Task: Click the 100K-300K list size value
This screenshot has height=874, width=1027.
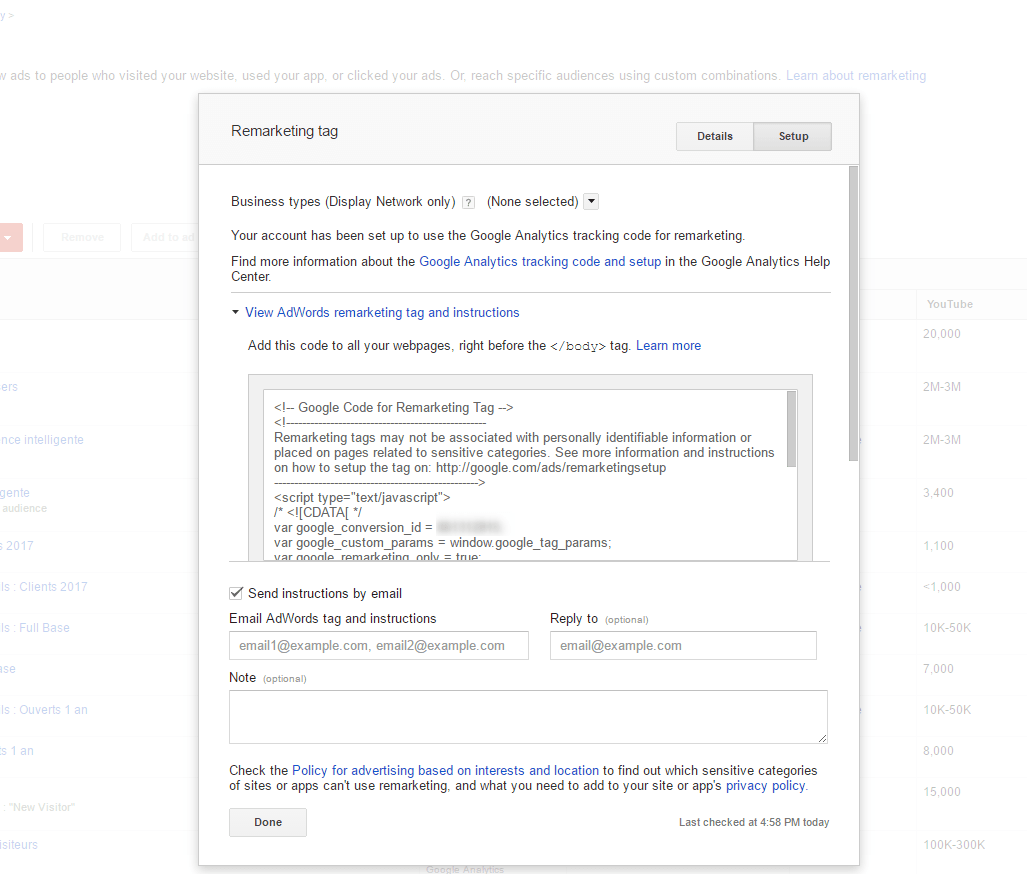Action: click(x=954, y=845)
